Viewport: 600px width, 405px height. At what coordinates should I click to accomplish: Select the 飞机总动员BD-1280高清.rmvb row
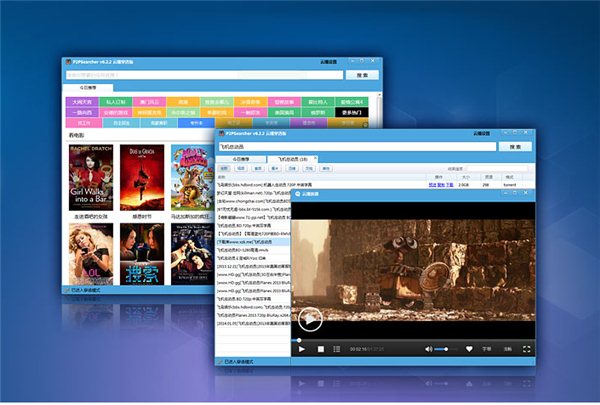pyautogui.click(x=253, y=250)
